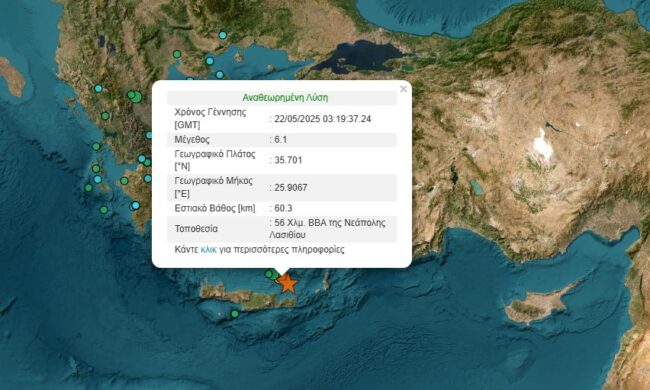The height and width of the screenshot is (390, 650).
Task: Select the green marker cluster in Thessaly
Action: pyautogui.click(x=134, y=96)
